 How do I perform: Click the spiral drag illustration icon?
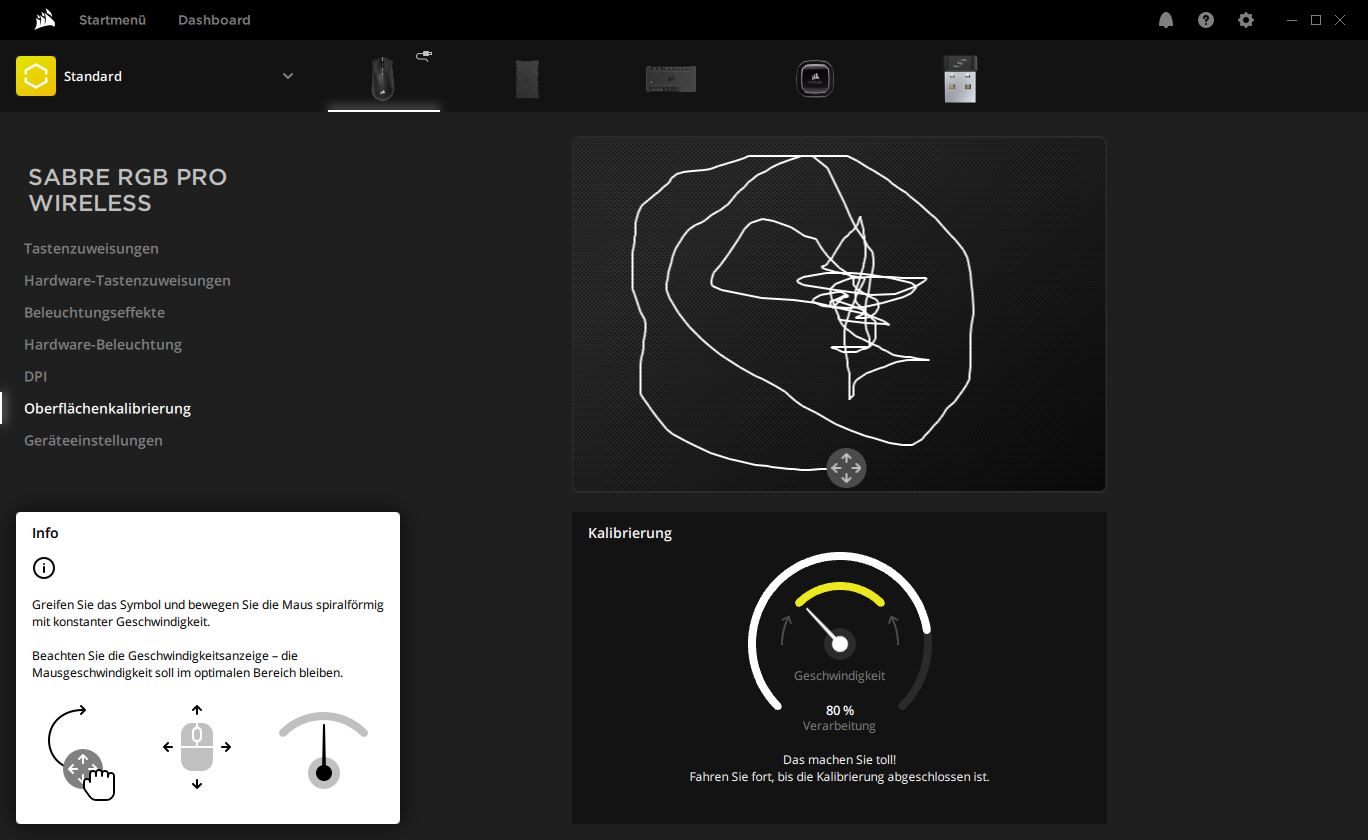tap(80, 752)
